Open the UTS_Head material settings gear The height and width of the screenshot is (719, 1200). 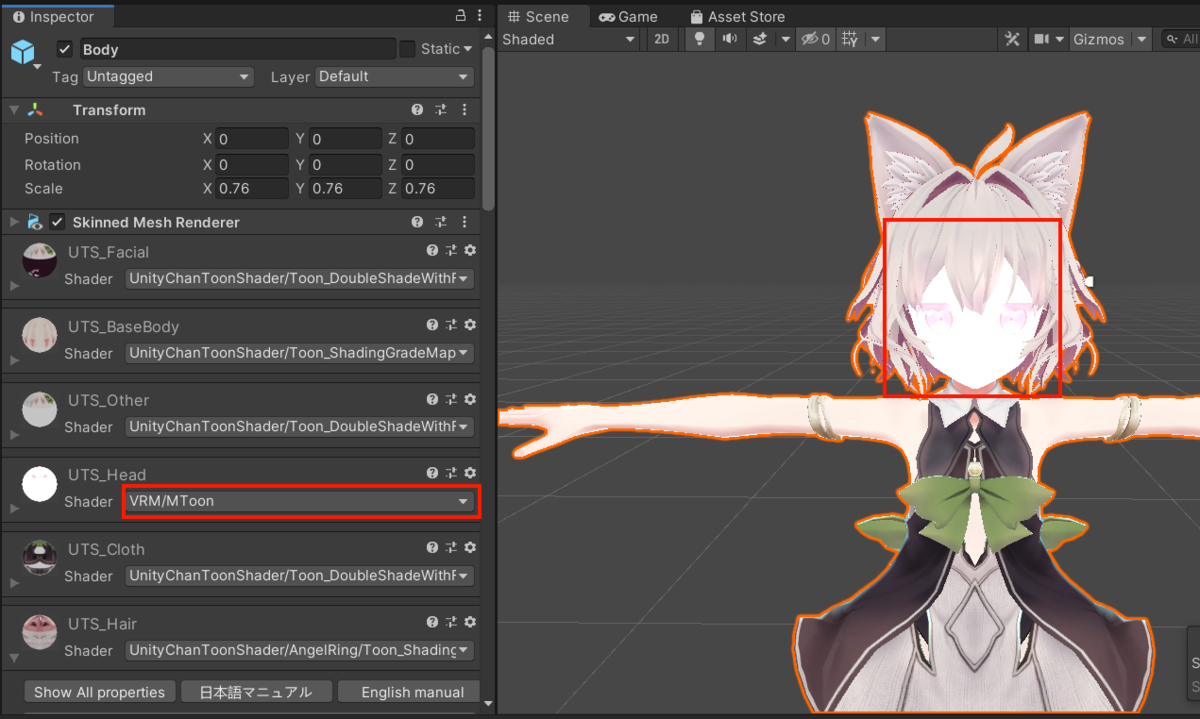point(470,474)
